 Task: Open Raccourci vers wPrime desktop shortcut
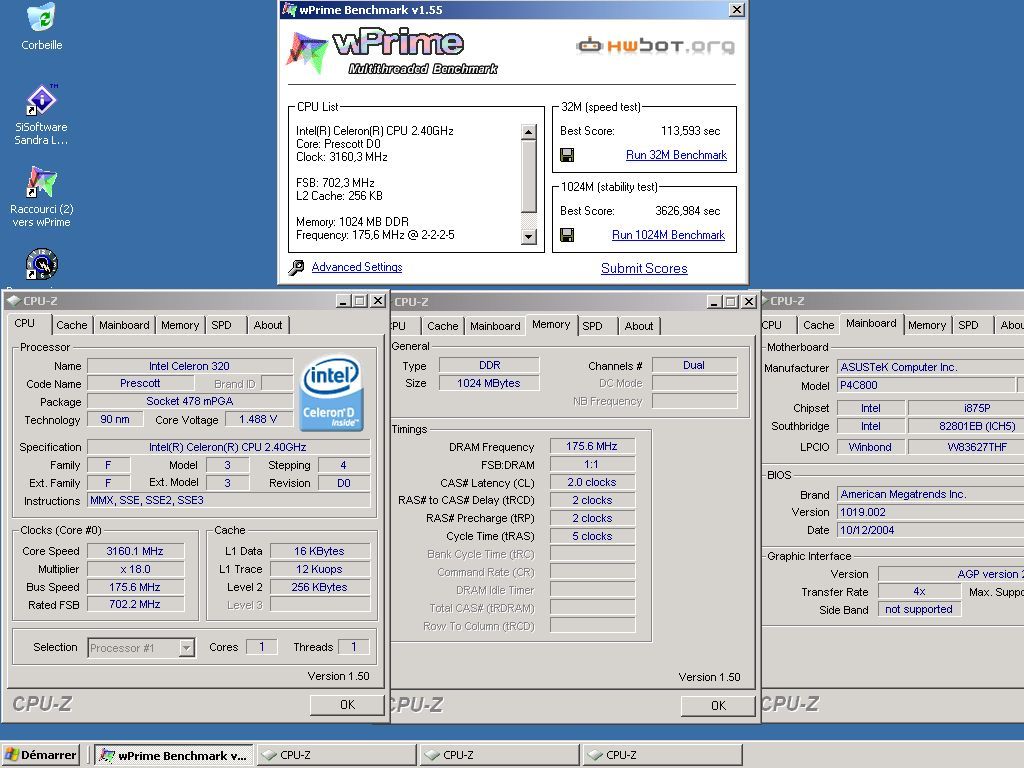42,182
